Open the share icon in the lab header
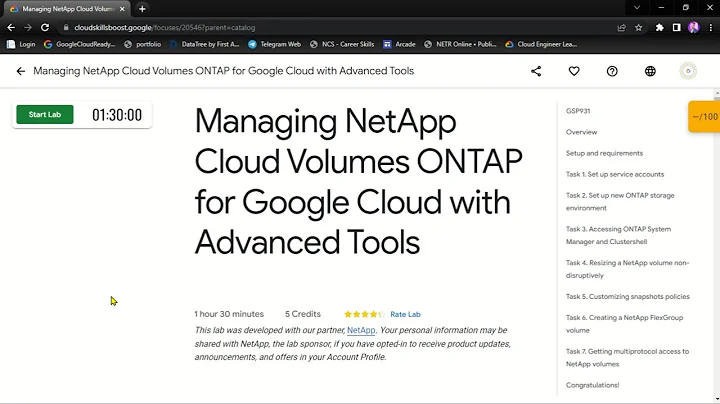Image resolution: width=720 pixels, height=404 pixels. click(x=536, y=71)
